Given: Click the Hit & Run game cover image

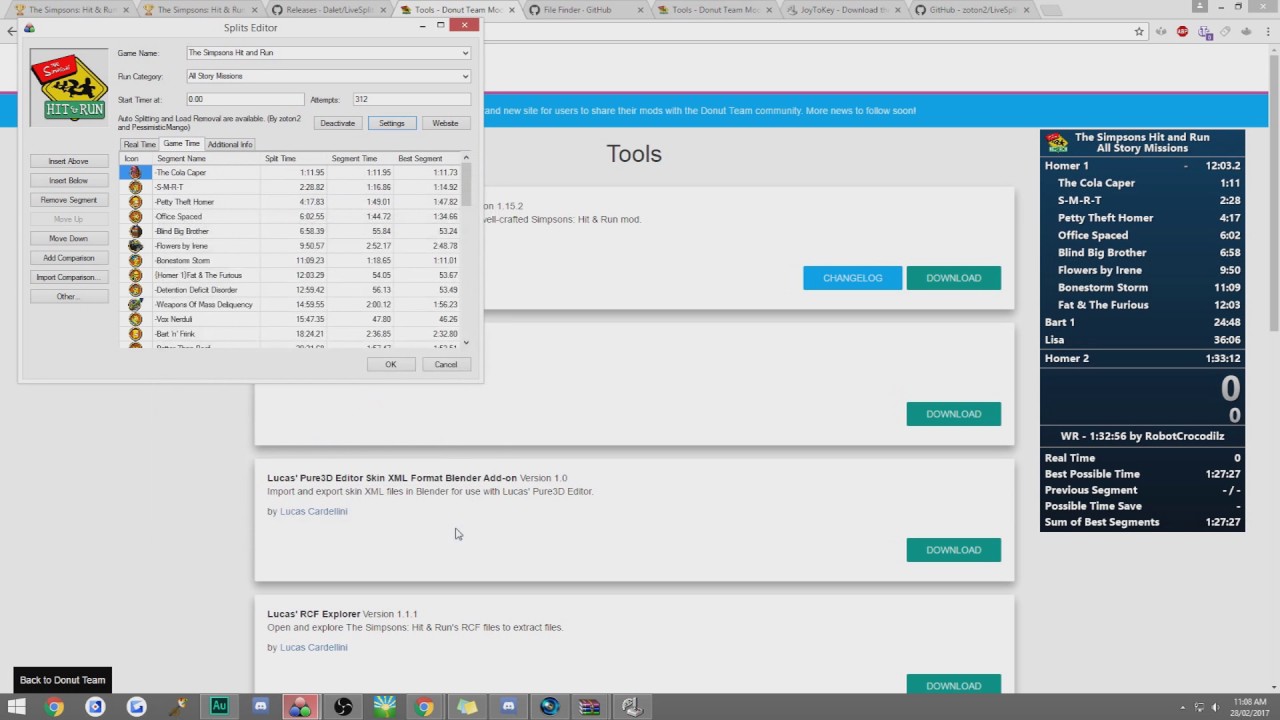Looking at the screenshot, I should click(69, 87).
